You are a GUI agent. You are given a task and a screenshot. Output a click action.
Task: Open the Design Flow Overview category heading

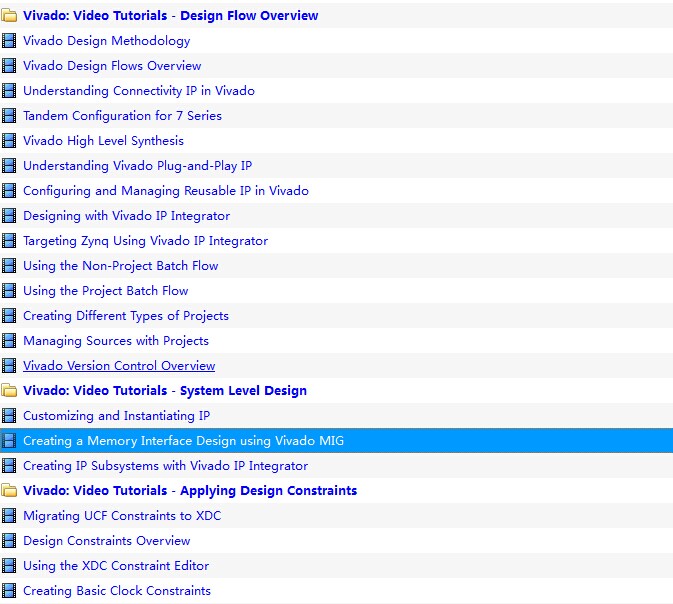tap(170, 16)
